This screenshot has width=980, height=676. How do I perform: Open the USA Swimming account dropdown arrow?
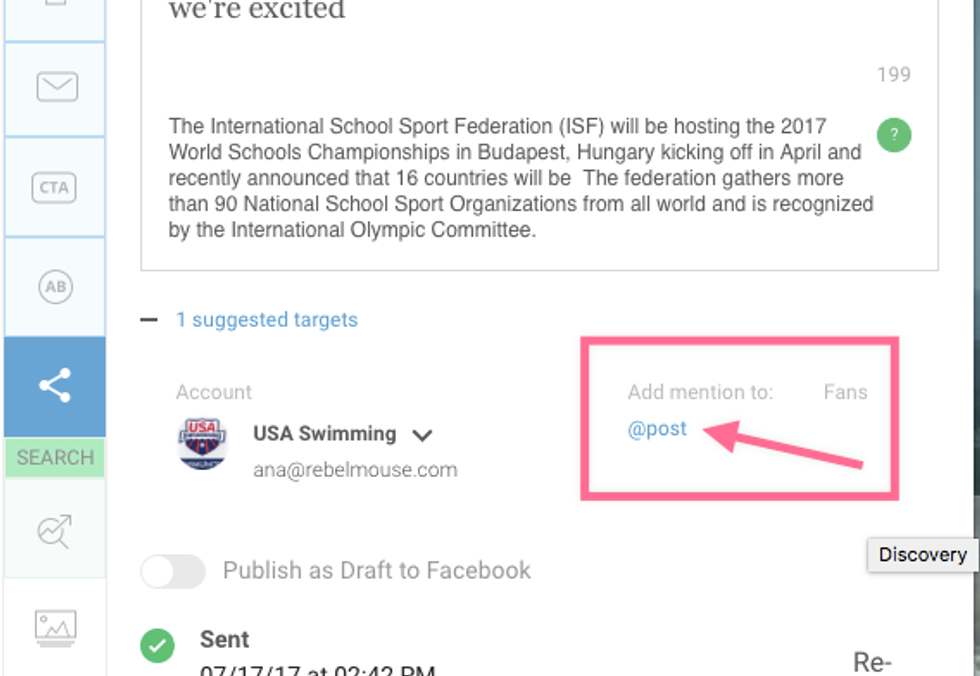pos(422,435)
